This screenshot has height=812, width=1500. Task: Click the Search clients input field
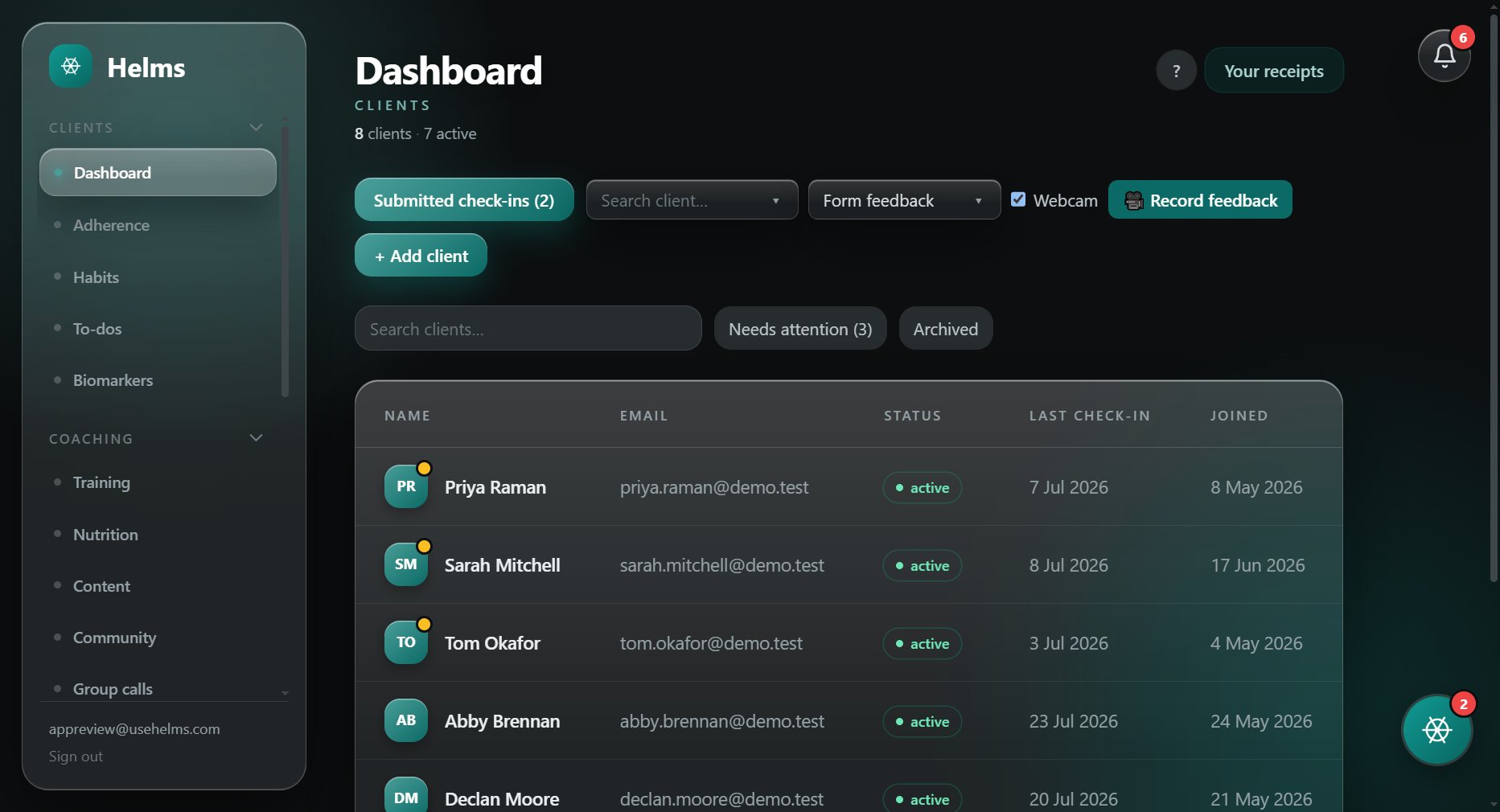tap(528, 329)
